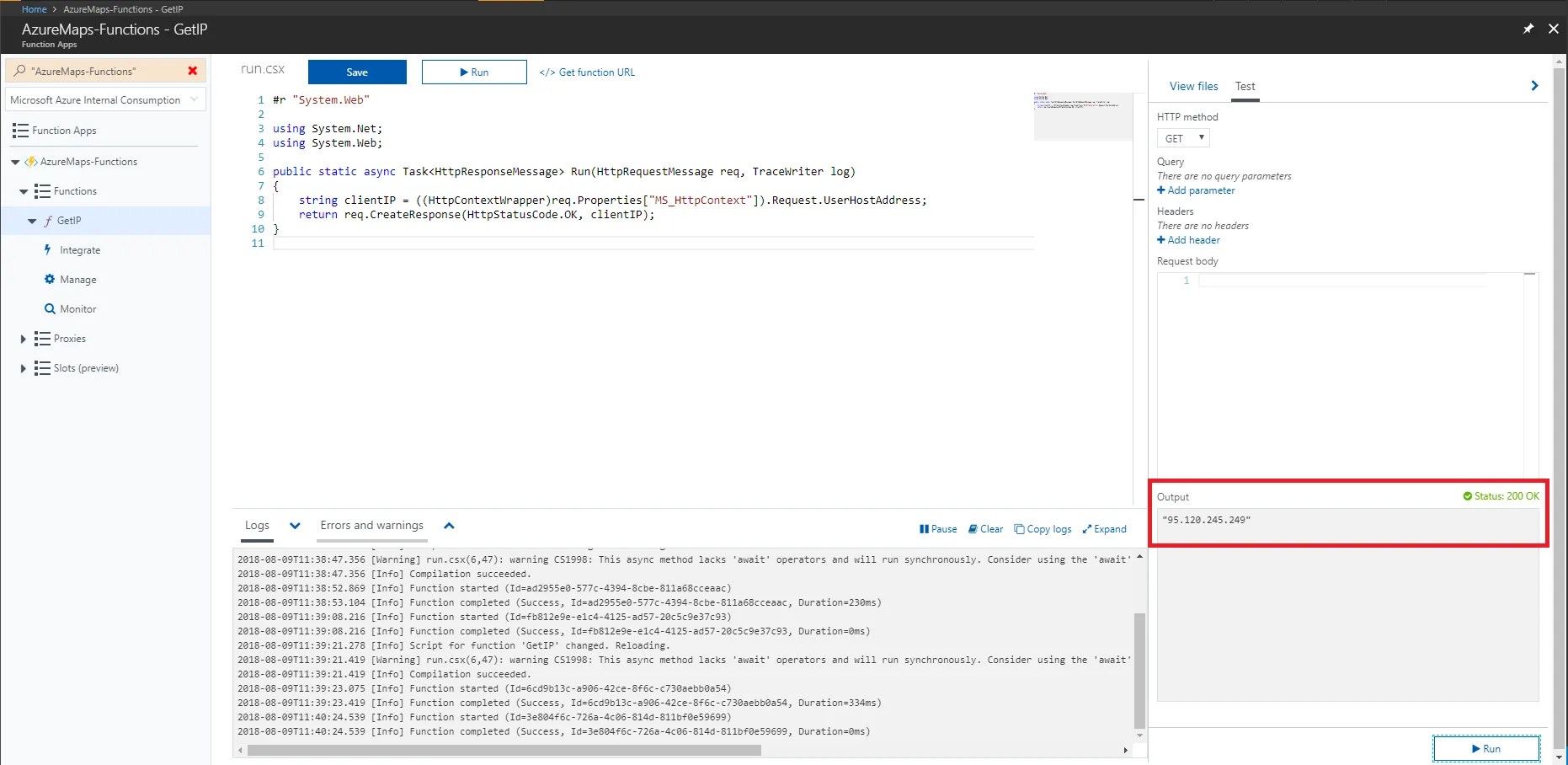Viewport: 1568px width, 765px height.
Task: Click the logs horizontal scrollbar thumb
Action: pyautogui.click(x=504, y=750)
